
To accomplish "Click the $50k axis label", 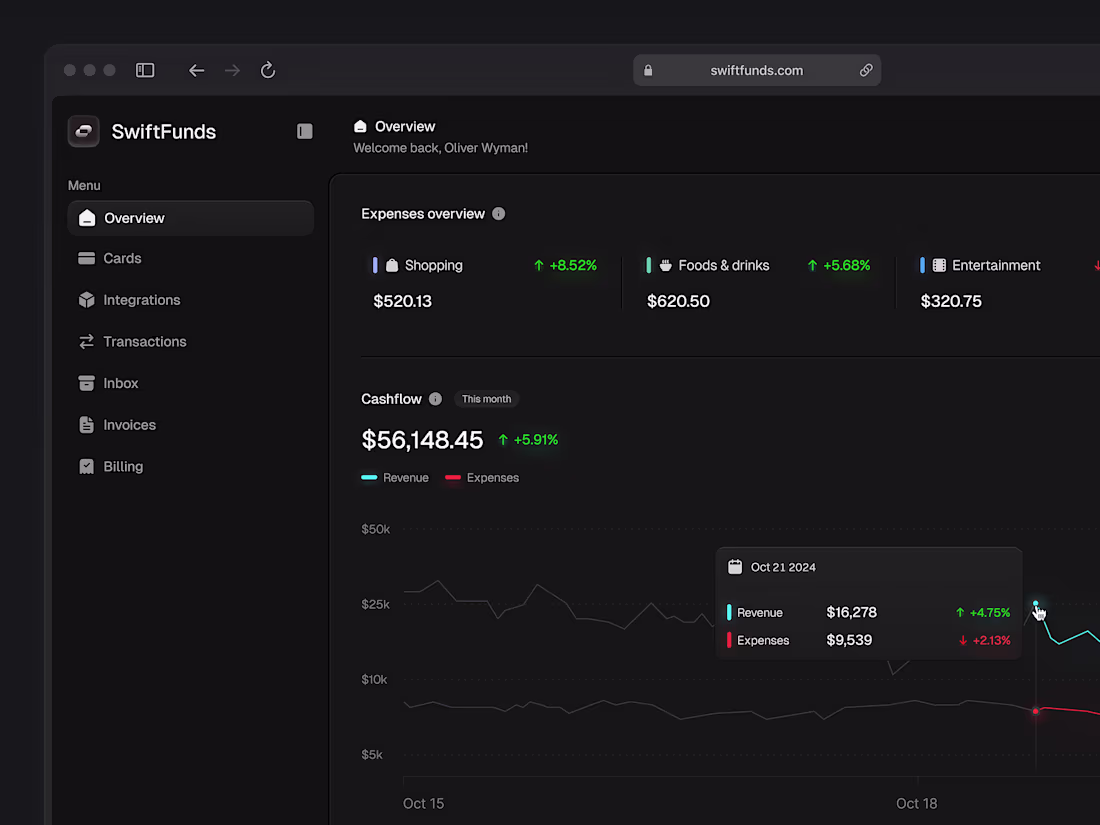I will tap(375, 529).
